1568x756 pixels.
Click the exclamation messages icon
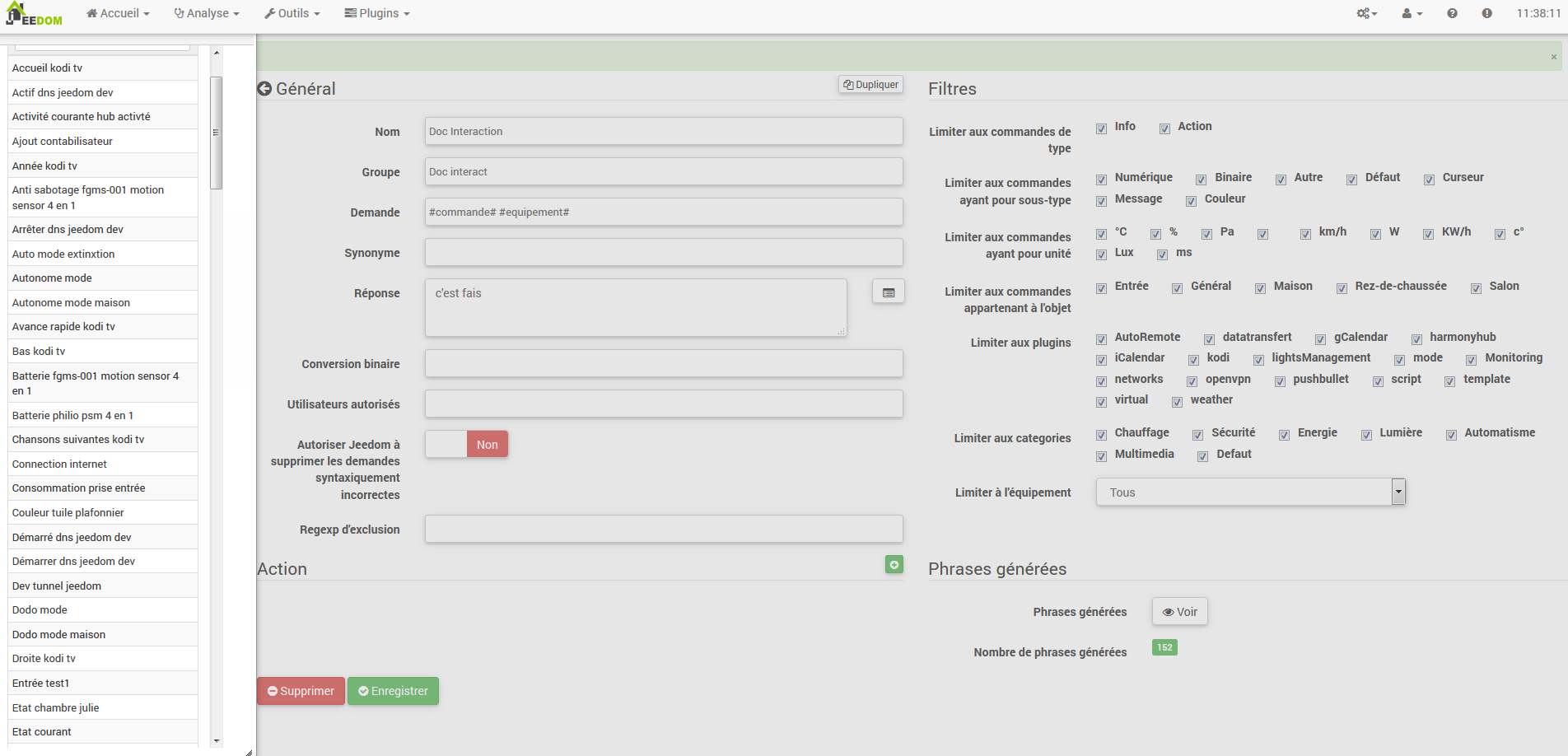point(1486,13)
